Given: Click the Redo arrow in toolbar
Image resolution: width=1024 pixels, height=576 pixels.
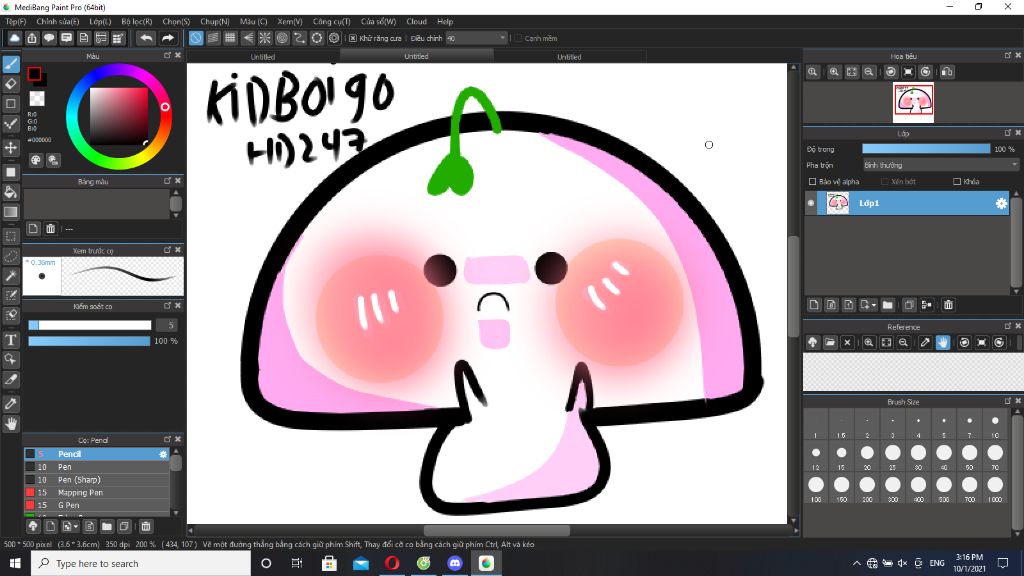Looking at the screenshot, I should point(168,38).
